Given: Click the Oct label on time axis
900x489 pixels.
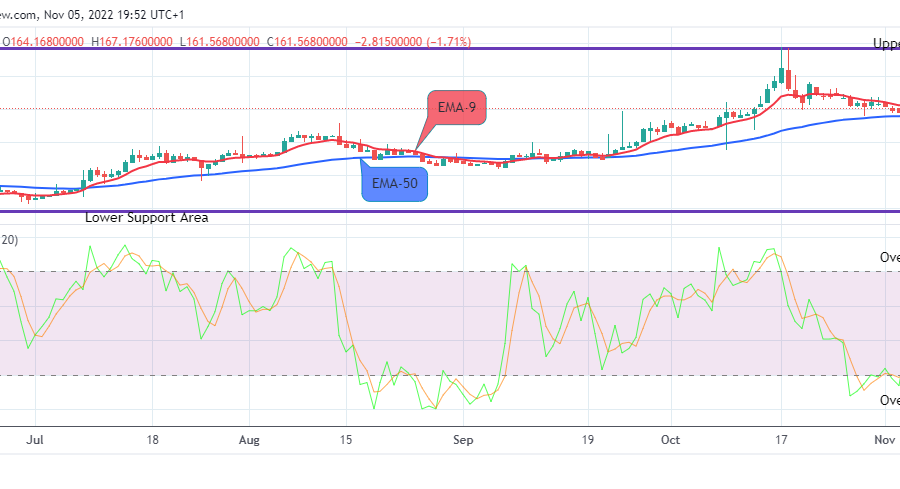Looking at the screenshot, I should tap(671, 439).
